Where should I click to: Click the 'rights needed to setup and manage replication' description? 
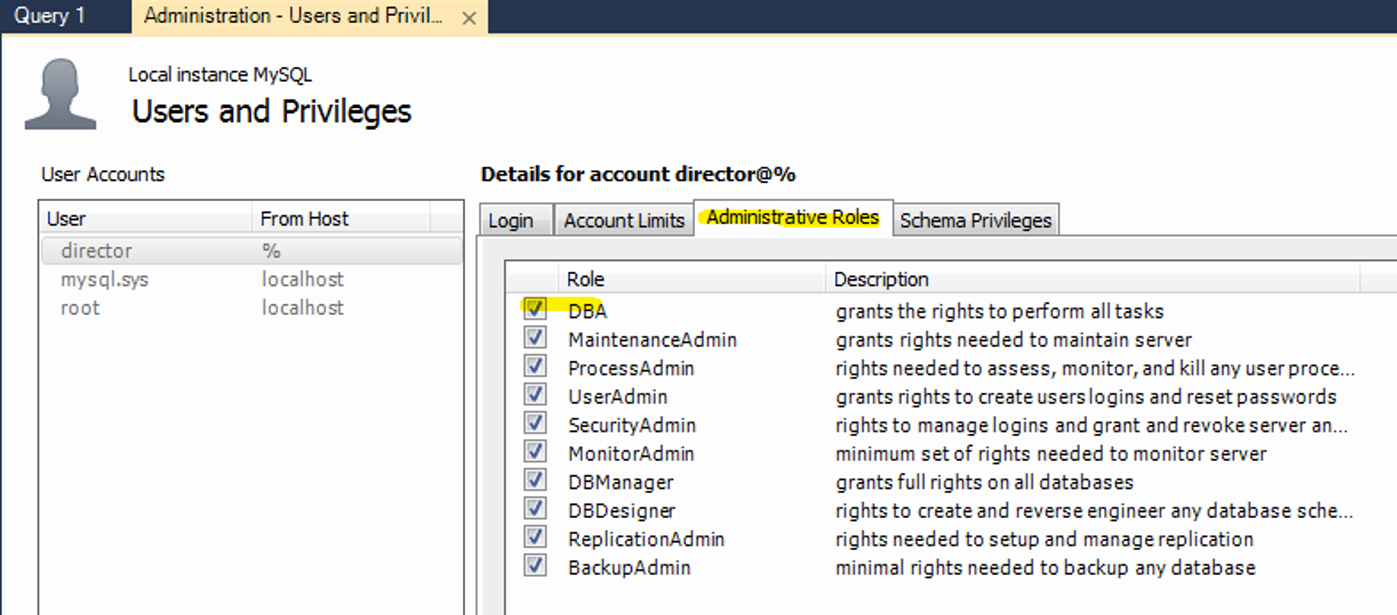pyautogui.click(x=1044, y=540)
